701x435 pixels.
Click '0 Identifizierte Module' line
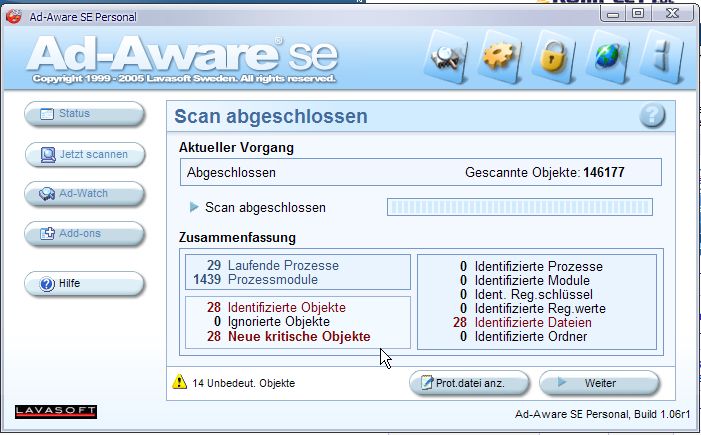point(525,280)
